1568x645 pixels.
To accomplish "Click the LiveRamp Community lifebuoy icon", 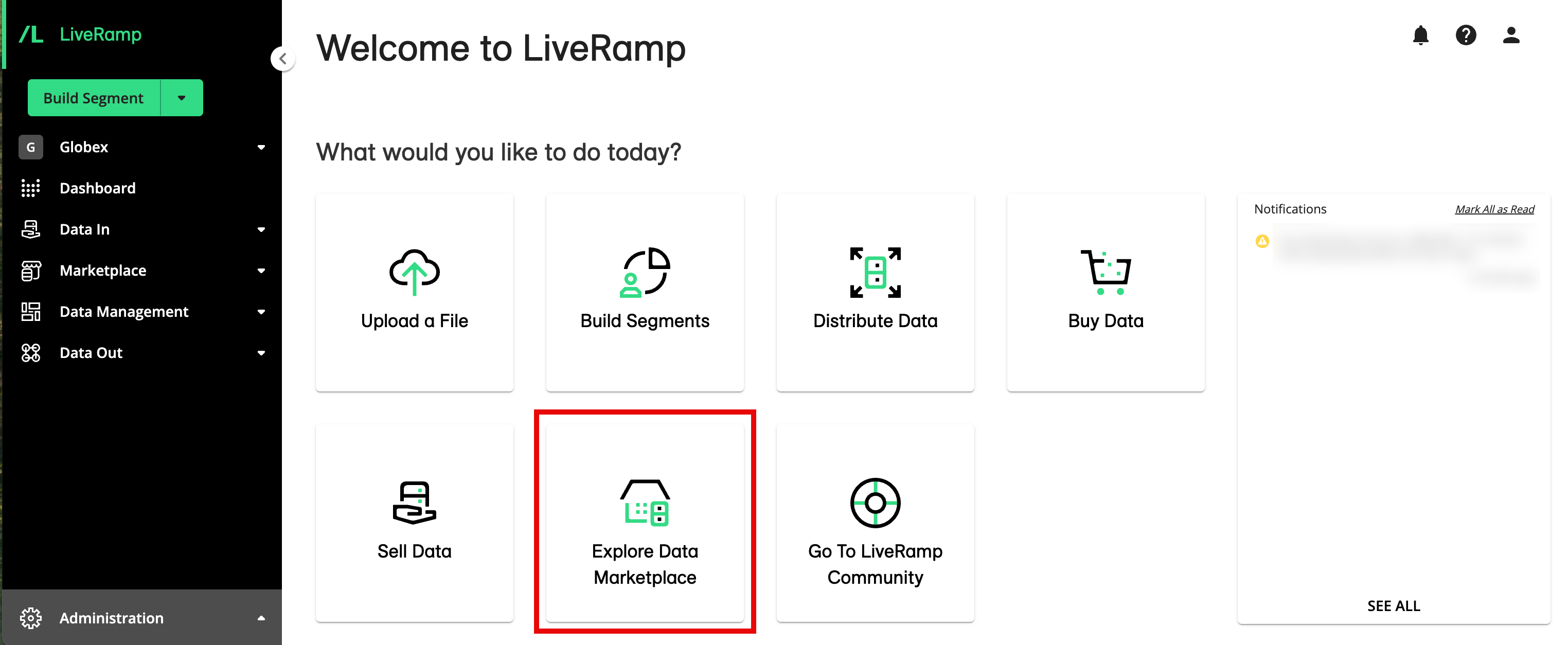I will 875,503.
